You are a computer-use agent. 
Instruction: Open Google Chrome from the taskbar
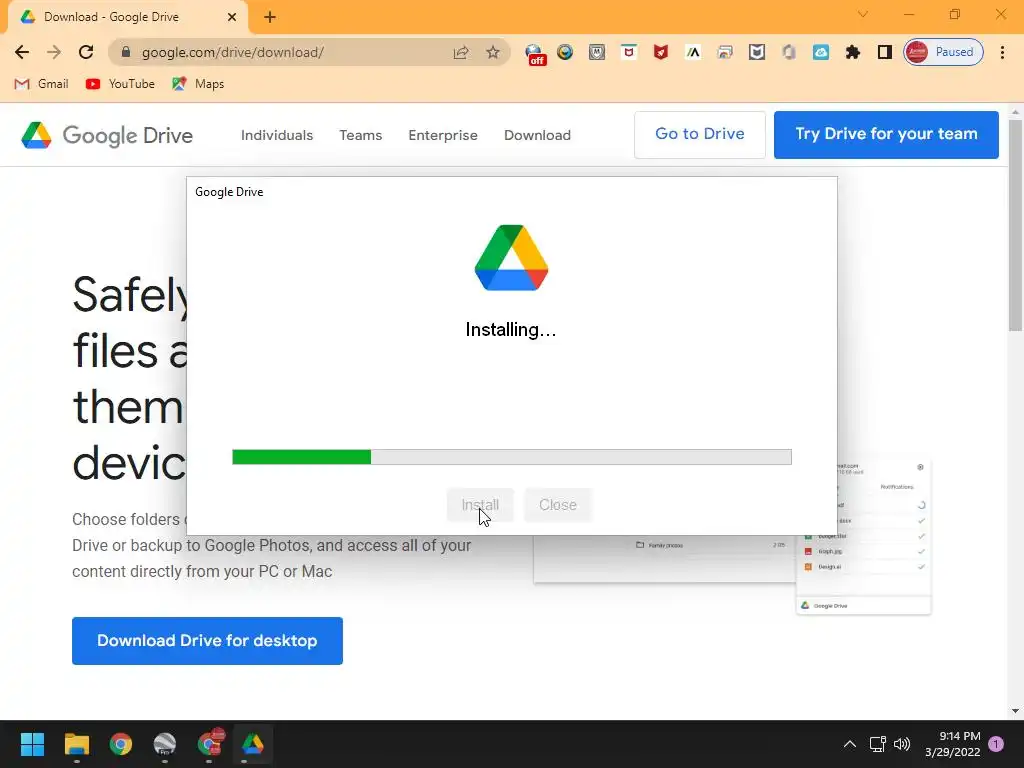(x=121, y=744)
